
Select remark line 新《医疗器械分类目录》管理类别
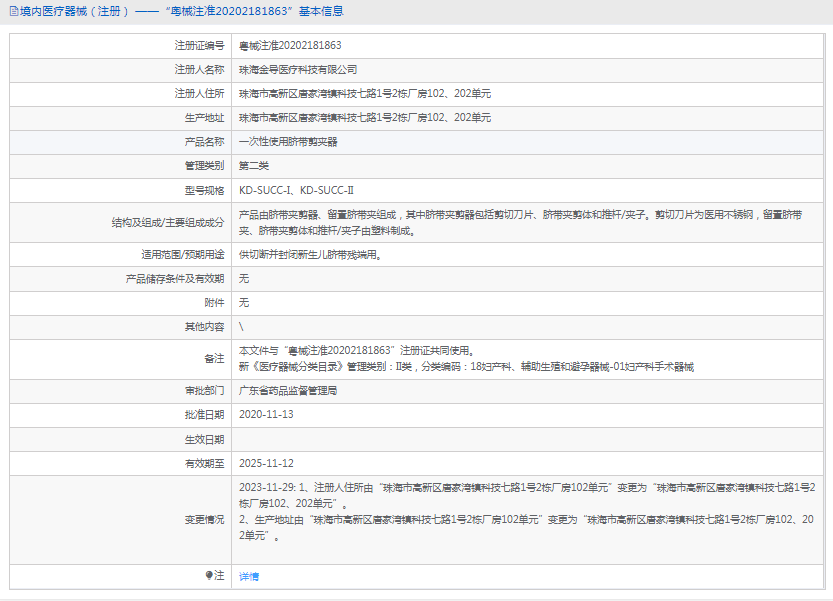[466, 367]
